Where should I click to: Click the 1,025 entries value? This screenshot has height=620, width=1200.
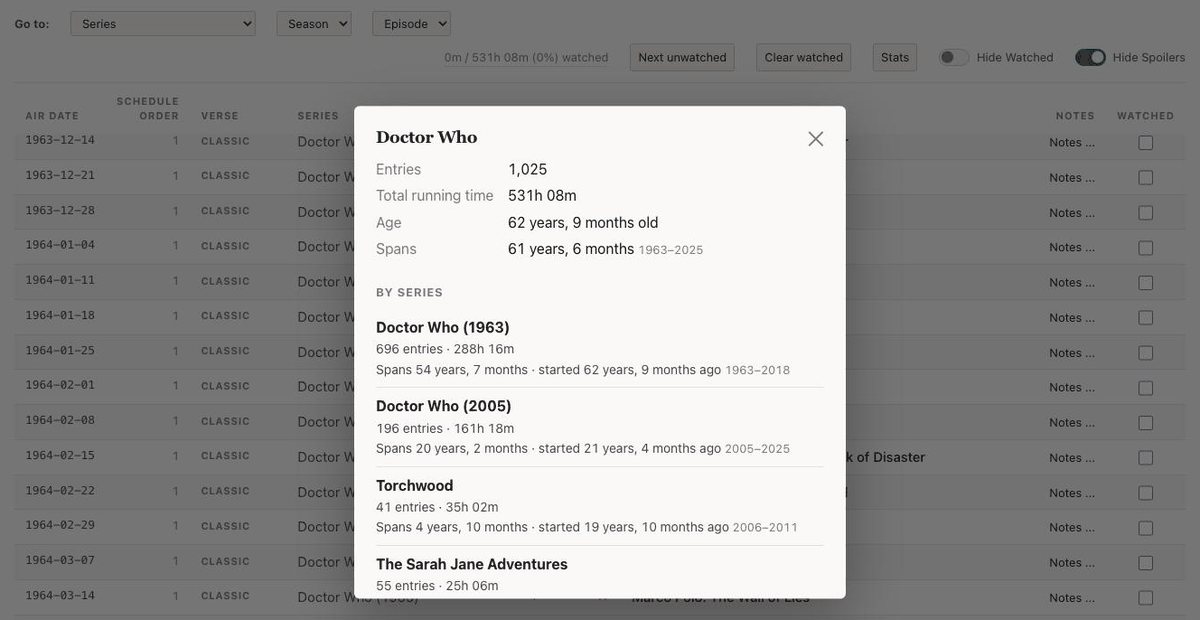click(x=528, y=169)
